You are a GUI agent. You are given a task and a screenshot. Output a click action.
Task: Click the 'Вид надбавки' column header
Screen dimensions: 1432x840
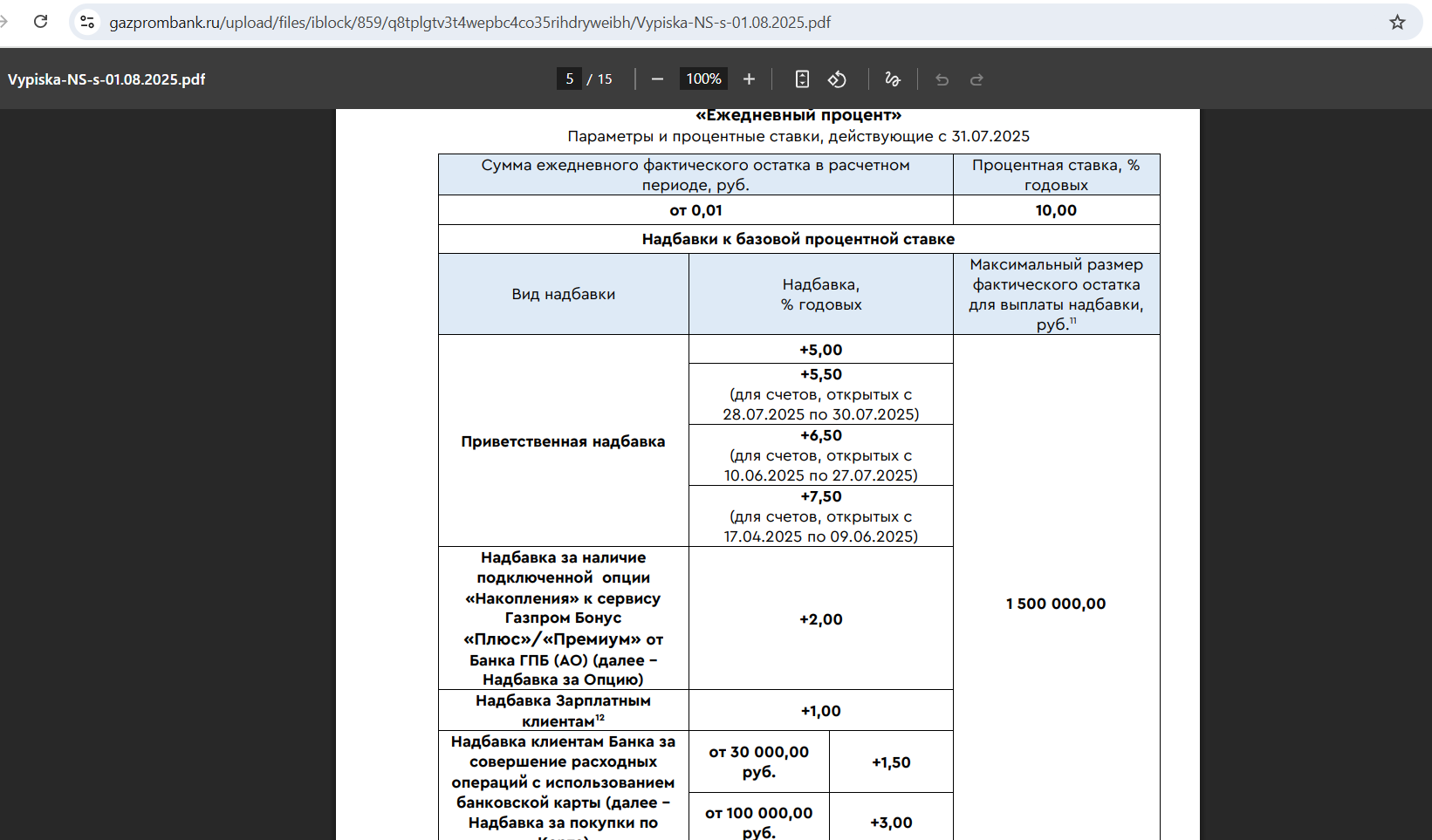pyautogui.click(x=564, y=294)
